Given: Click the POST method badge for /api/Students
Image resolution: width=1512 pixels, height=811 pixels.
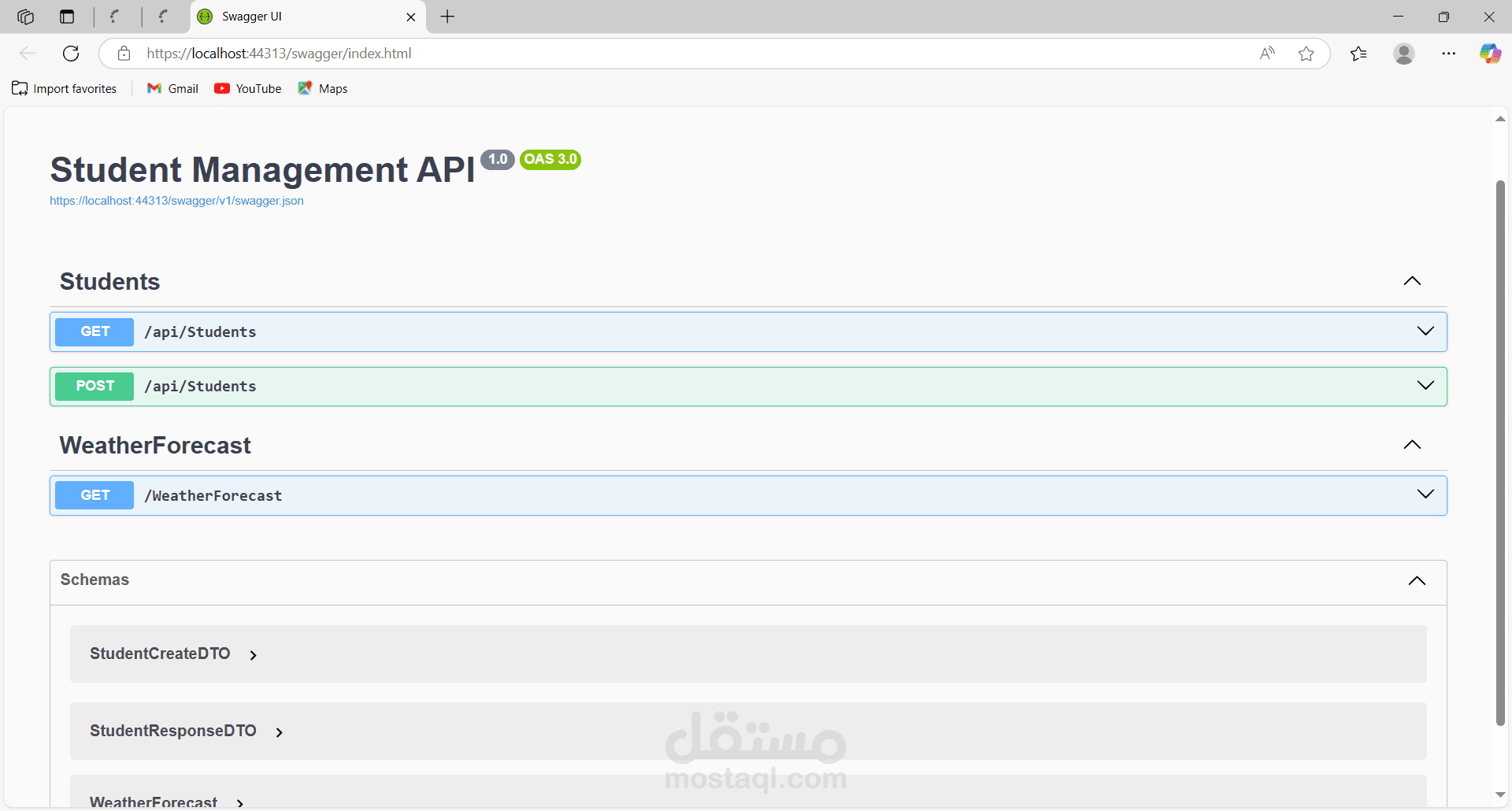Looking at the screenshot, I should point(94,386).
